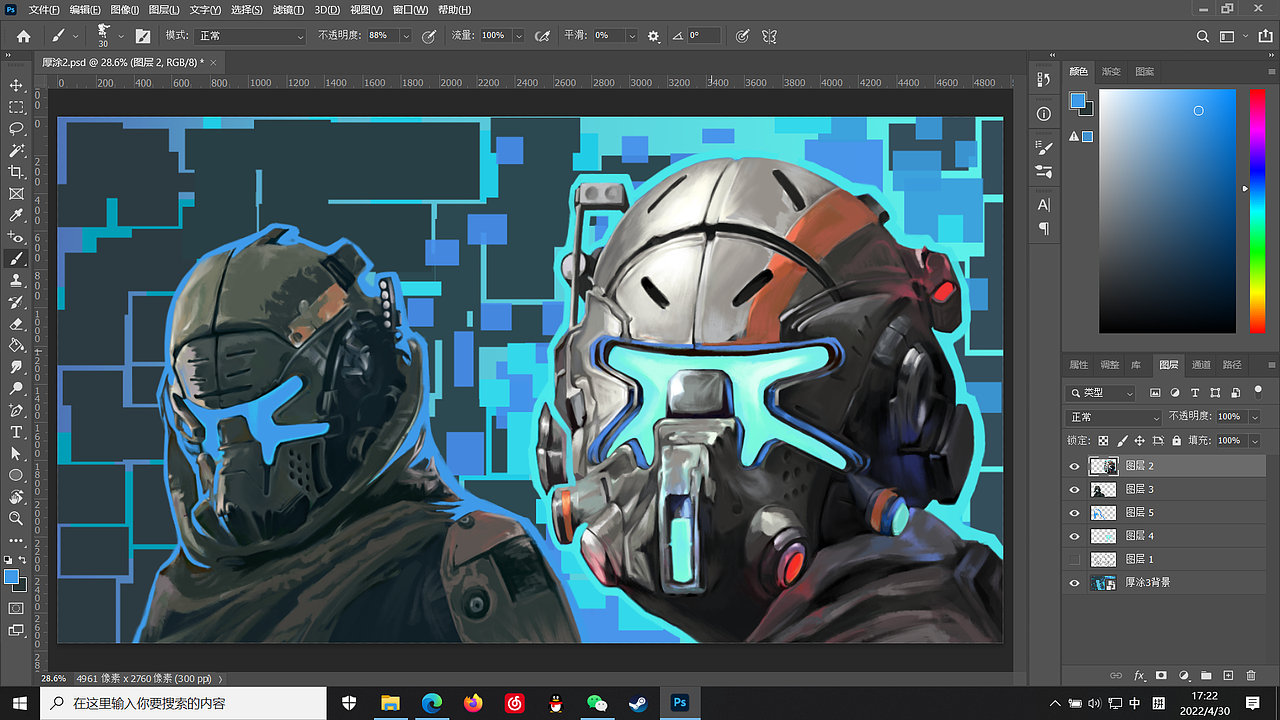Switch to the 通道 channels tab

coord(1201,365)
